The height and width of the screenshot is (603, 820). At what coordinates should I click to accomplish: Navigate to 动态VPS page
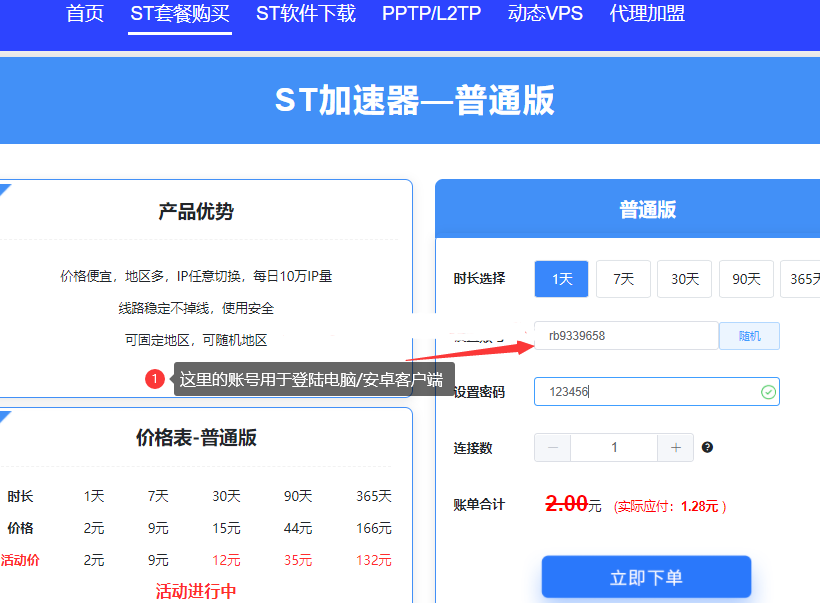545,14
